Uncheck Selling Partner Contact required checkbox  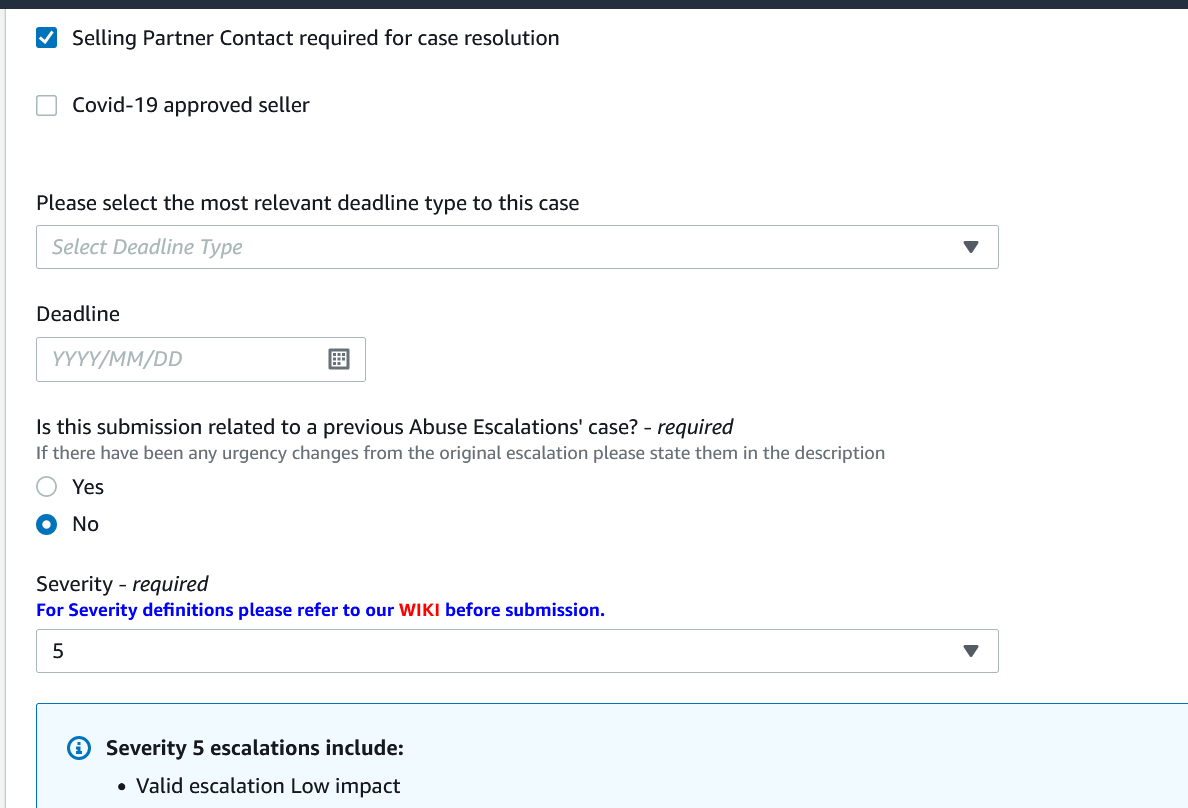coord(46,38)
